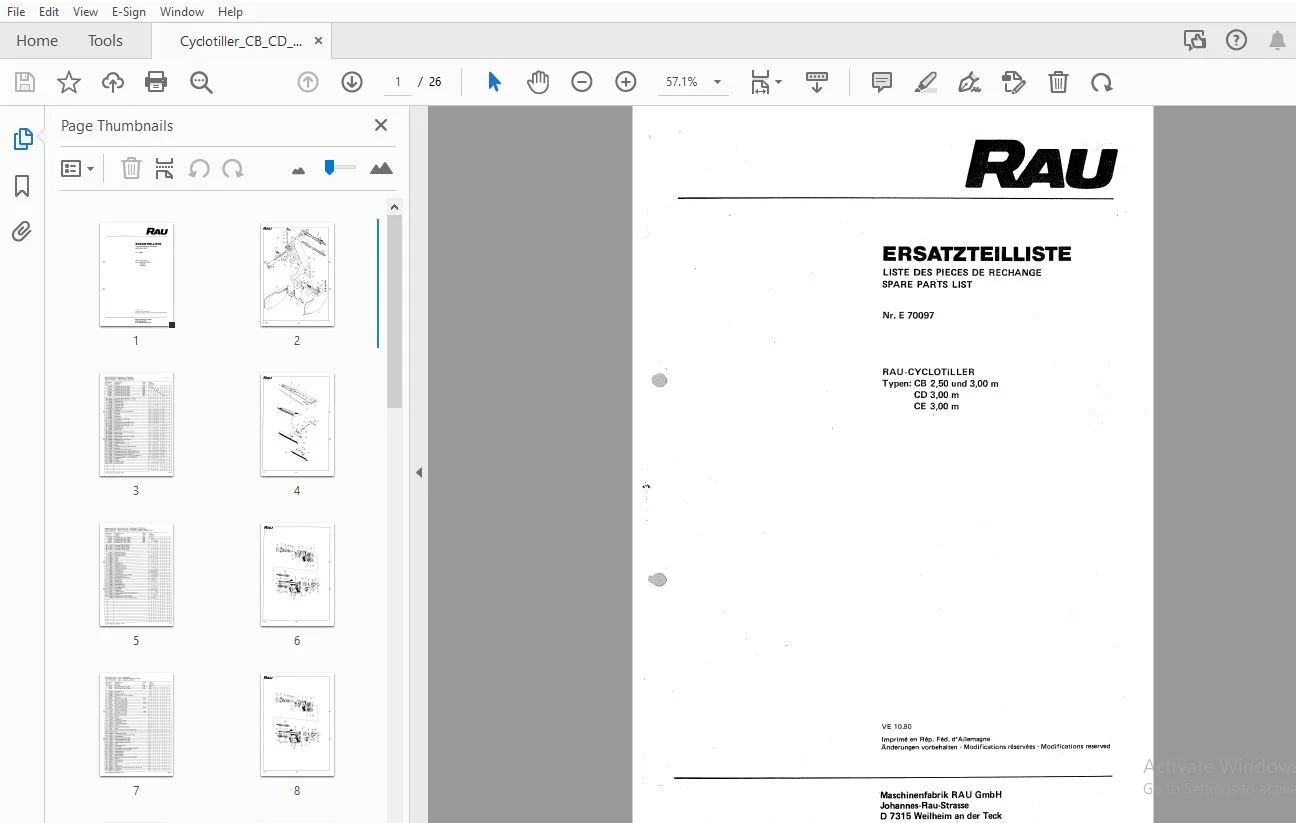The height and width of the screenshot is (823, 1296).
Task: Click the ERSATZTEILLISTE heading in the document
Action: coord(977,254)
